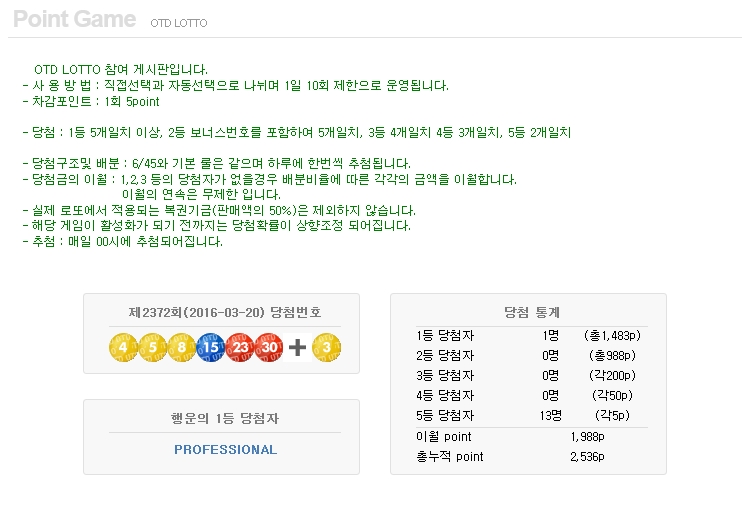Click the 이월 point value 1,988p
The height and width of the screenshot is (516, 742).
click(587, 437)
